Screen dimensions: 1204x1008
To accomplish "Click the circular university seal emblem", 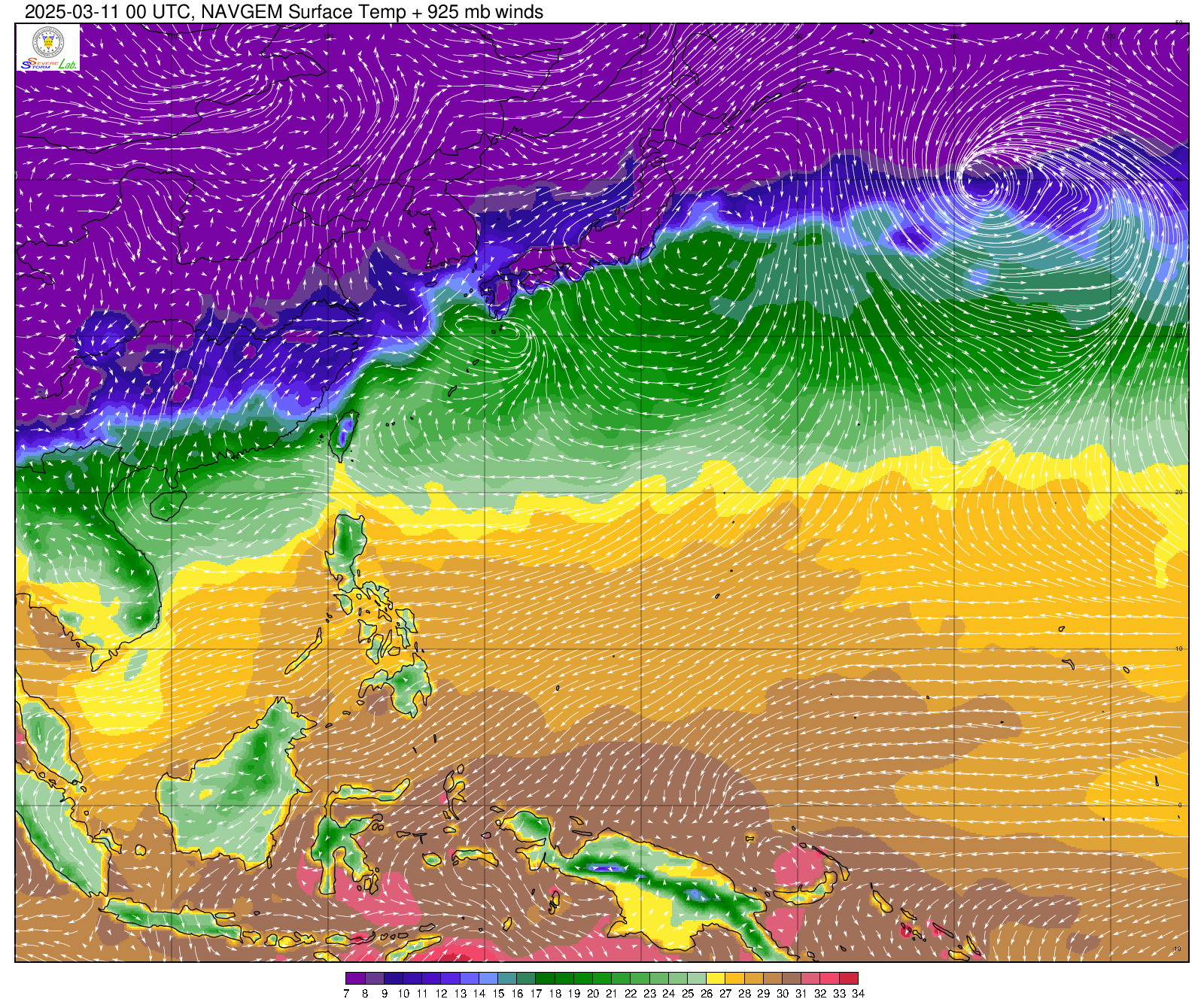I will [48, 41].
